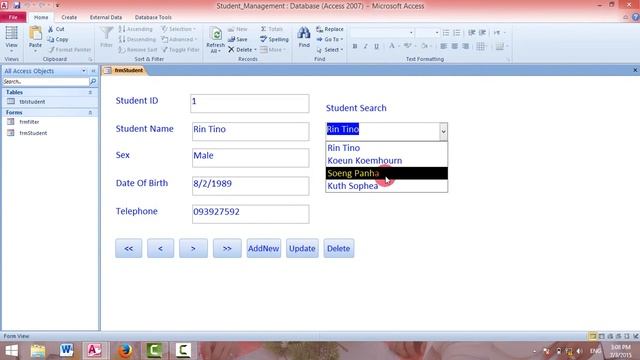This screenshot has height=360, width=640.
Task: Click Delete in Records group
Action: [x=242, y=49]
